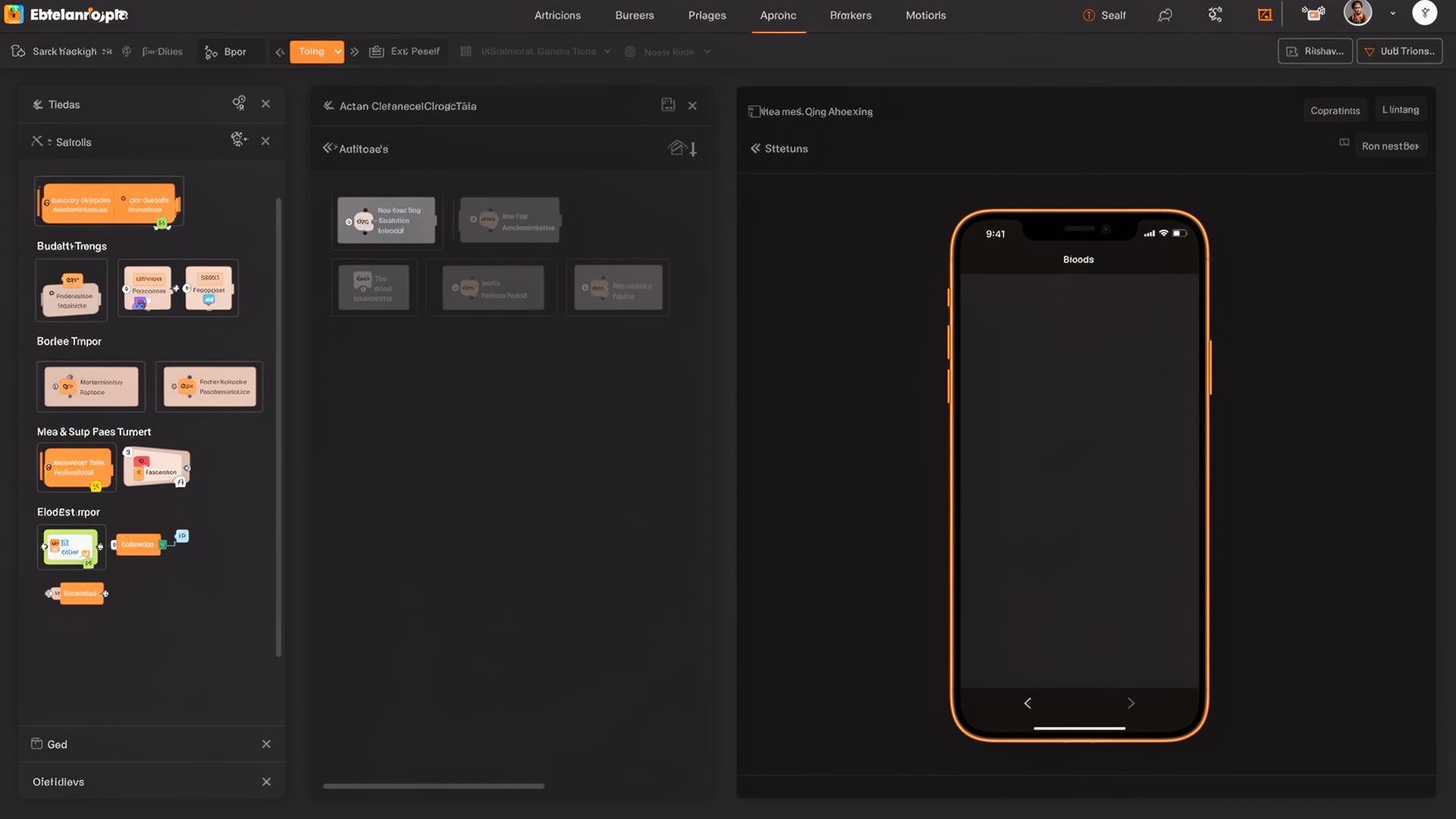
Task: Collapse the Autitoae's section chevron
Action: [329, 148]
